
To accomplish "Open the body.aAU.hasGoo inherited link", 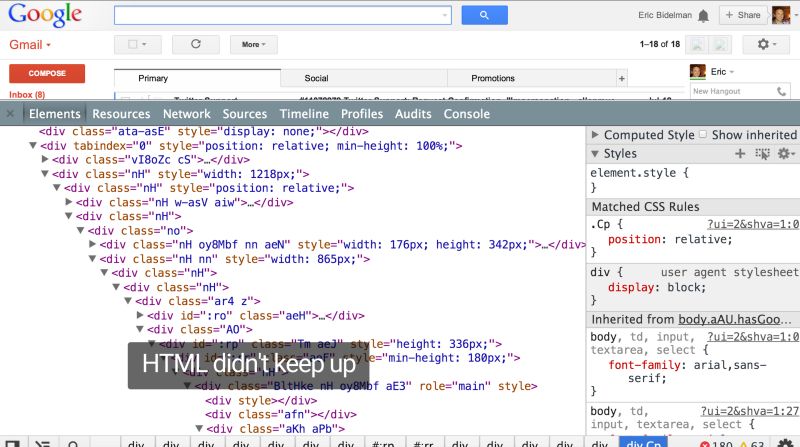I will [735, 319].
